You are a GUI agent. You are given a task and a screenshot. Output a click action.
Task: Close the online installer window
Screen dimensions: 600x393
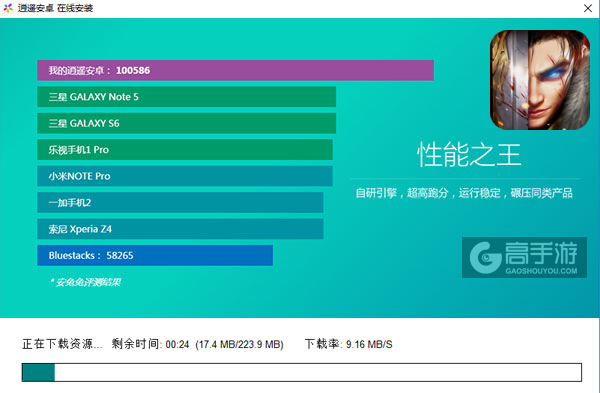click(588, 8)
